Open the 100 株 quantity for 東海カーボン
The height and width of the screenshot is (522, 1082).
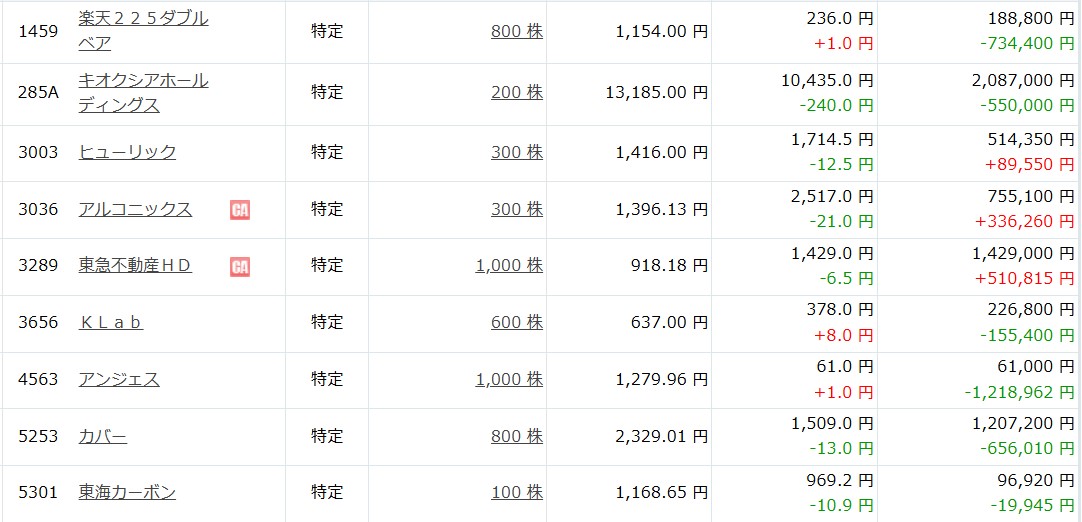516,492
